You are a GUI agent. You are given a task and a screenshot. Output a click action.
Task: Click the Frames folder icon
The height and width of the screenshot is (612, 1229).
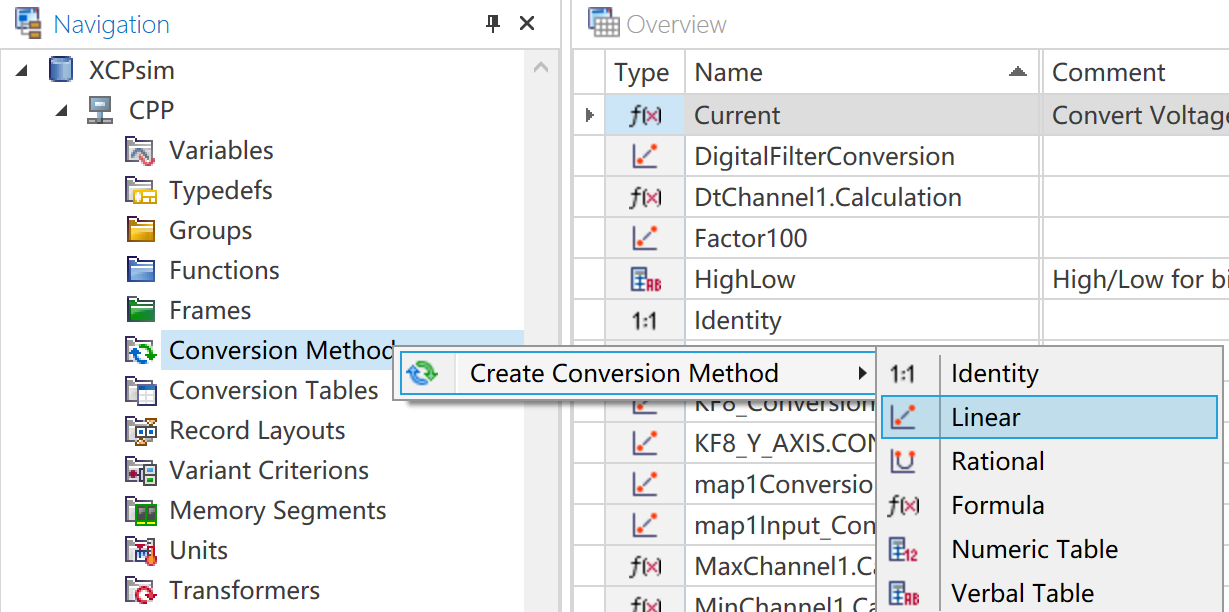[x=141, y=311]
